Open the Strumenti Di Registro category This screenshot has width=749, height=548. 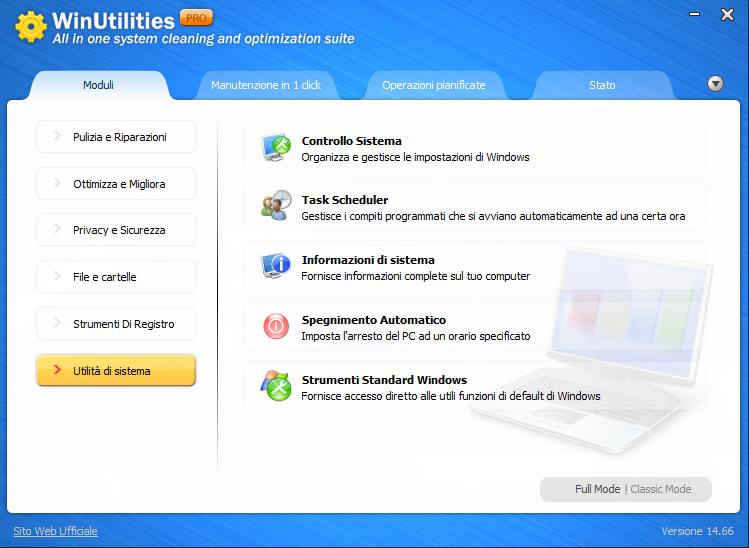116,323
